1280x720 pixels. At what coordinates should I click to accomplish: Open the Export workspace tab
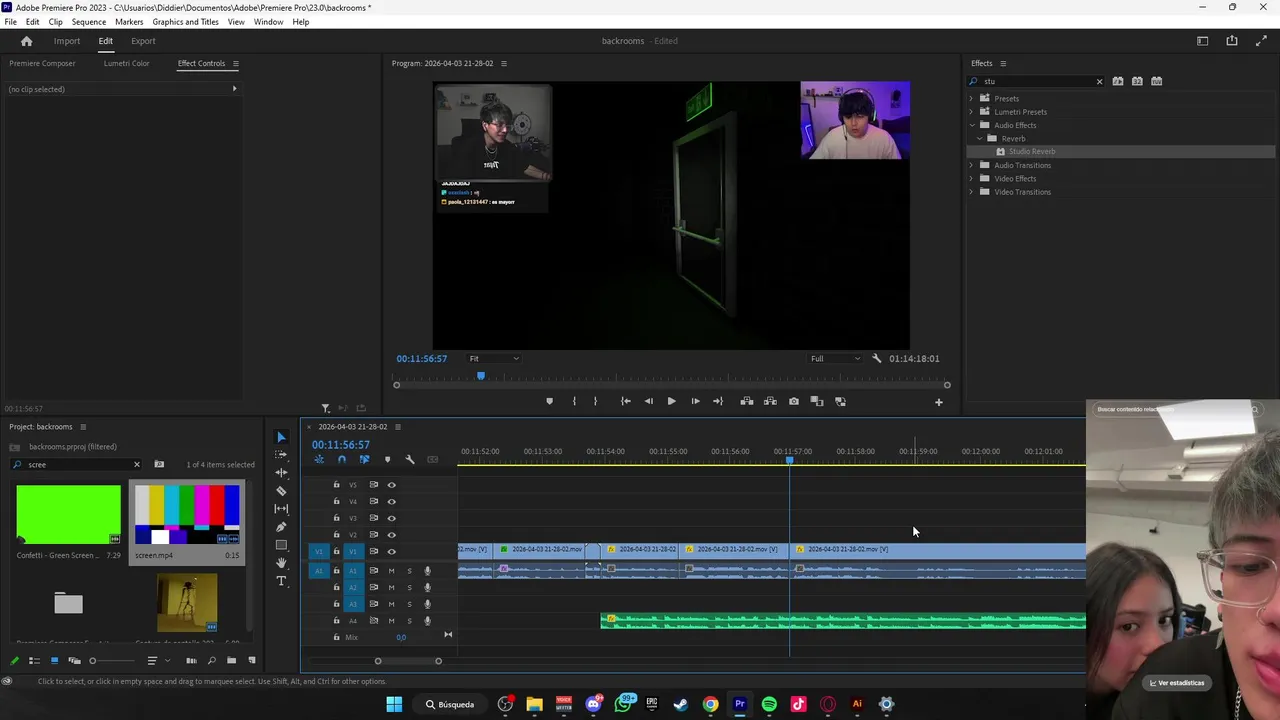[143, 41]
